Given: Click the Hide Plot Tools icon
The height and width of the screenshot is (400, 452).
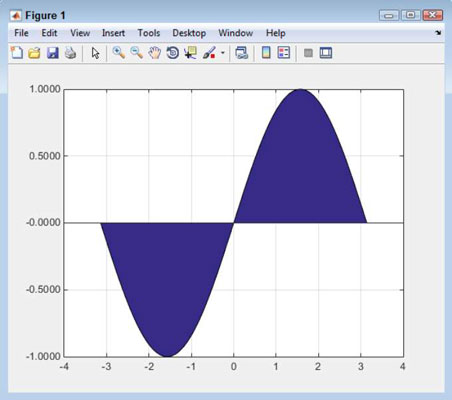Looking at the screenshot, I should point(308,53).
